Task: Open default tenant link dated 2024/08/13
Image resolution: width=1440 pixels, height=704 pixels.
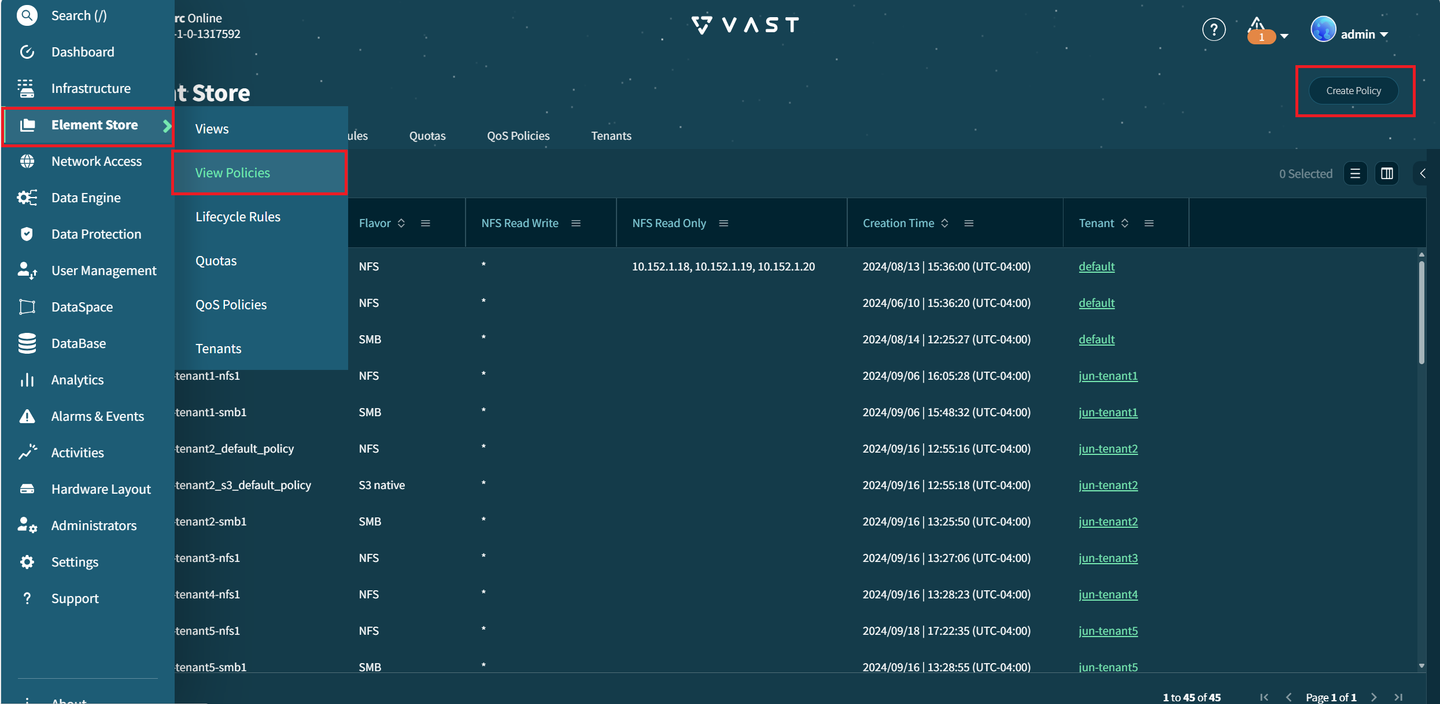Action: [x=1096, y=267]
